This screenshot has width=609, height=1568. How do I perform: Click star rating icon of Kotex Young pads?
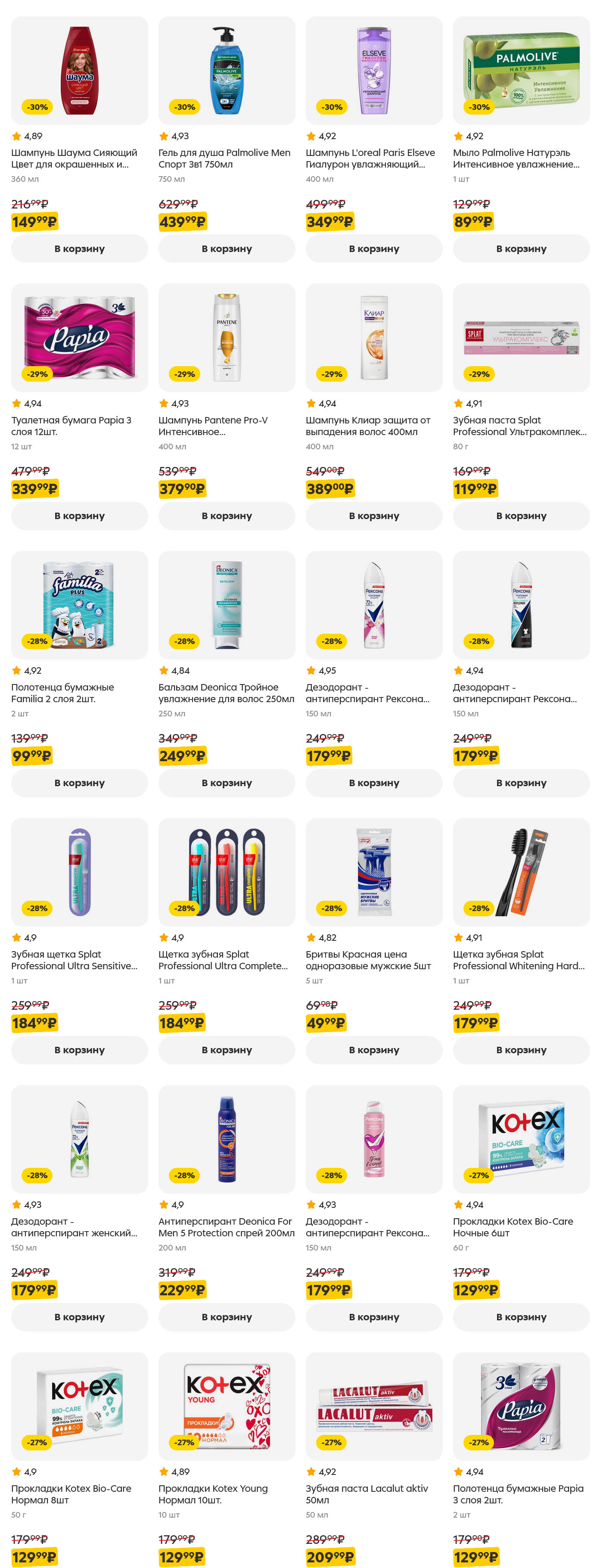(164, 1472)
